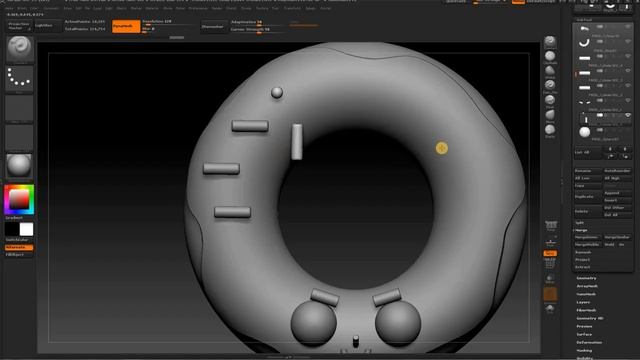Expand the Deformation subpalette
Viewport: 640px width, 360px height.
[x=589, y=342]
